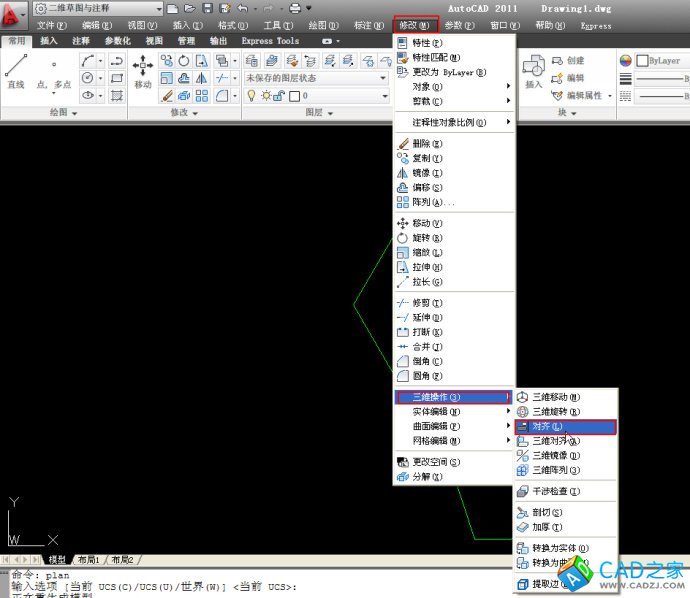690x598 pixels.
Task: Toggle the layer light bulb on/off icon
Action: click(251, 96)
